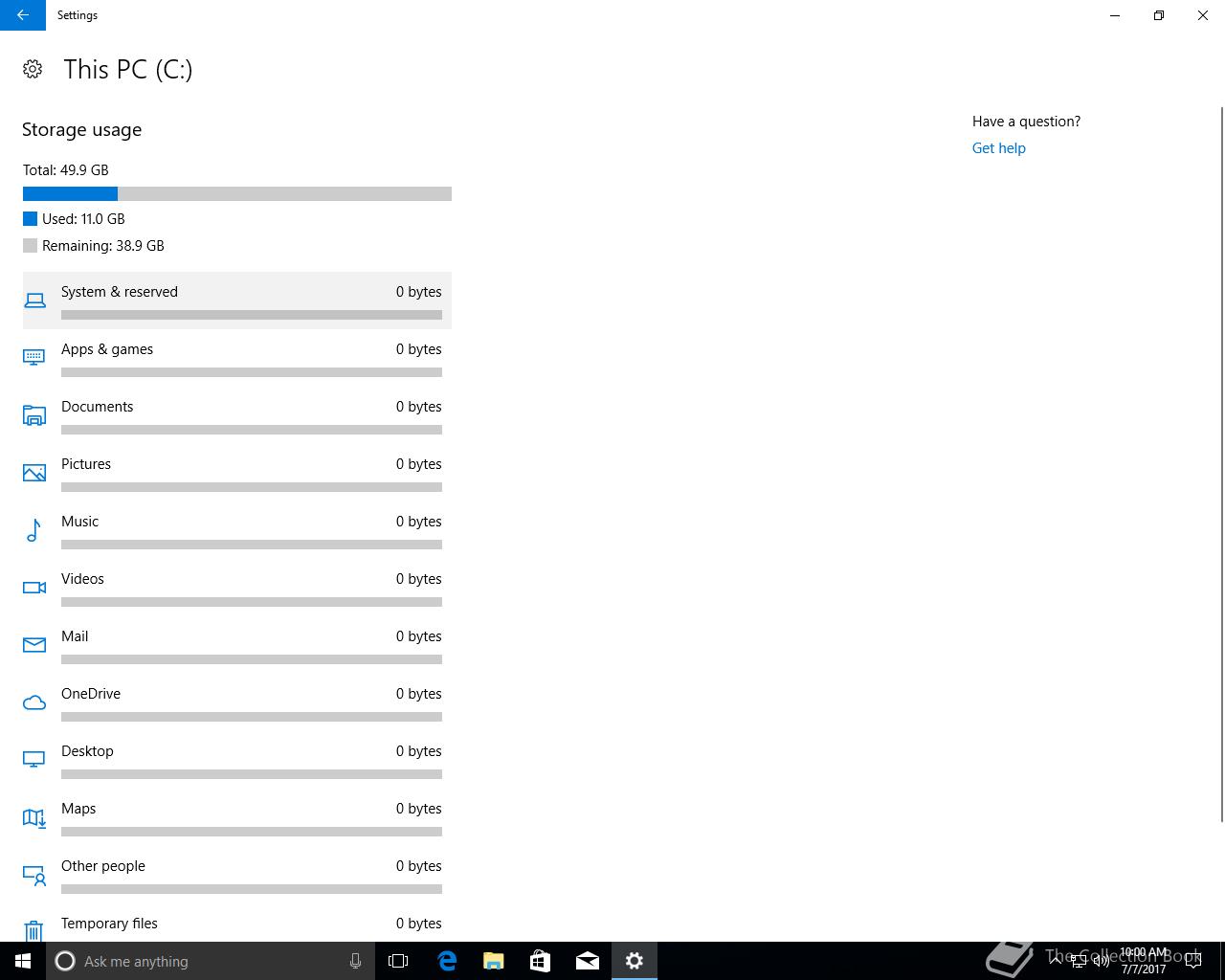This screenshot has height=980, width=1225.
Task: Open the Windows Start menu
Action: 23,961
